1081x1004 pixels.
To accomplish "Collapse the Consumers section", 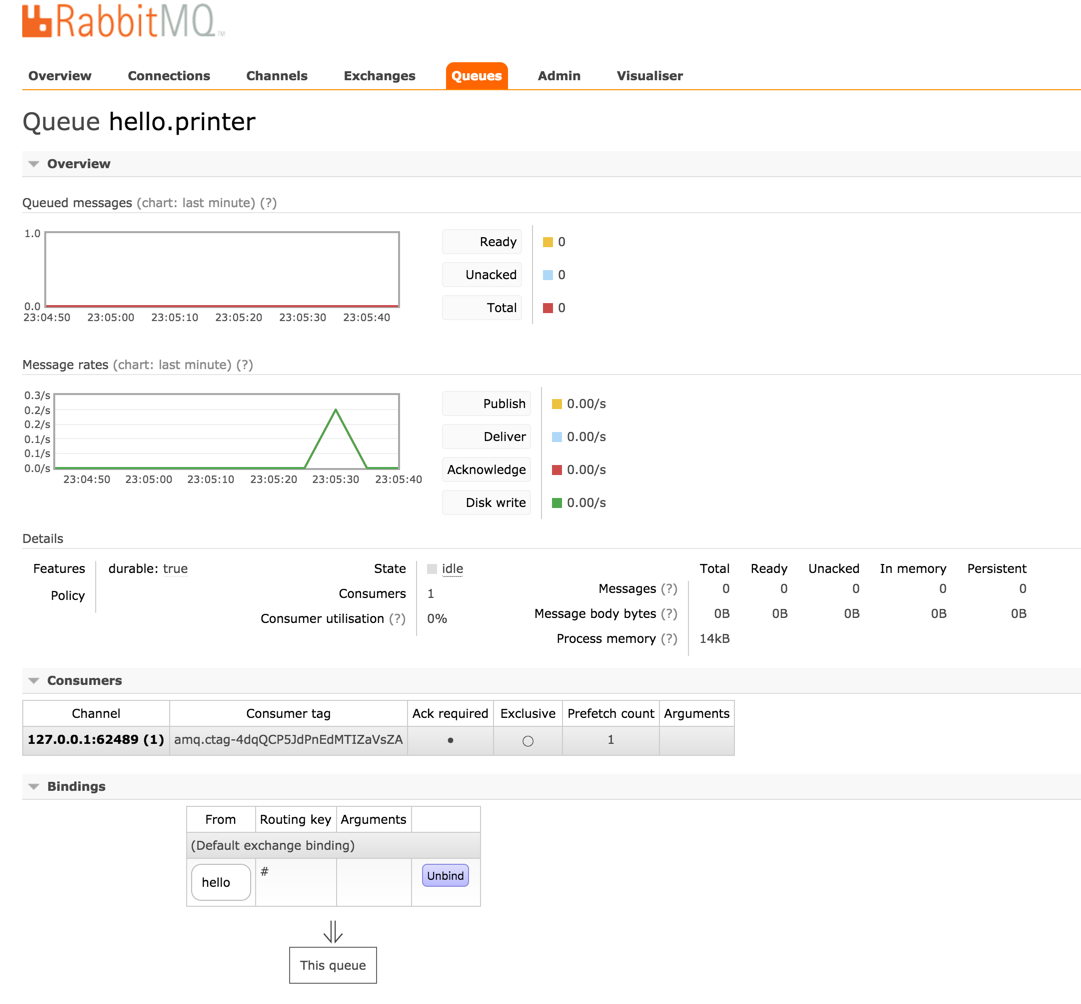I will click(x=34, y=681).
